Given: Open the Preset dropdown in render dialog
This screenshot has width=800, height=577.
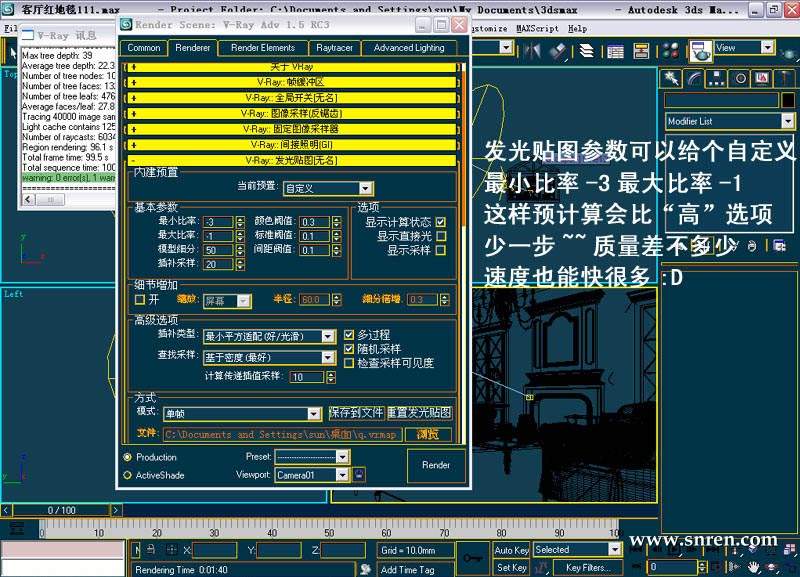Looking at the screenshot, I should tap(312, 457).
